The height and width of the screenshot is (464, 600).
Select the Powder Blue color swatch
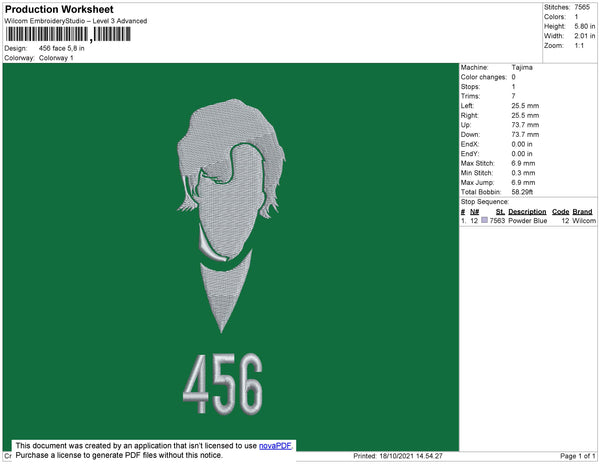[x=484, y=220]
